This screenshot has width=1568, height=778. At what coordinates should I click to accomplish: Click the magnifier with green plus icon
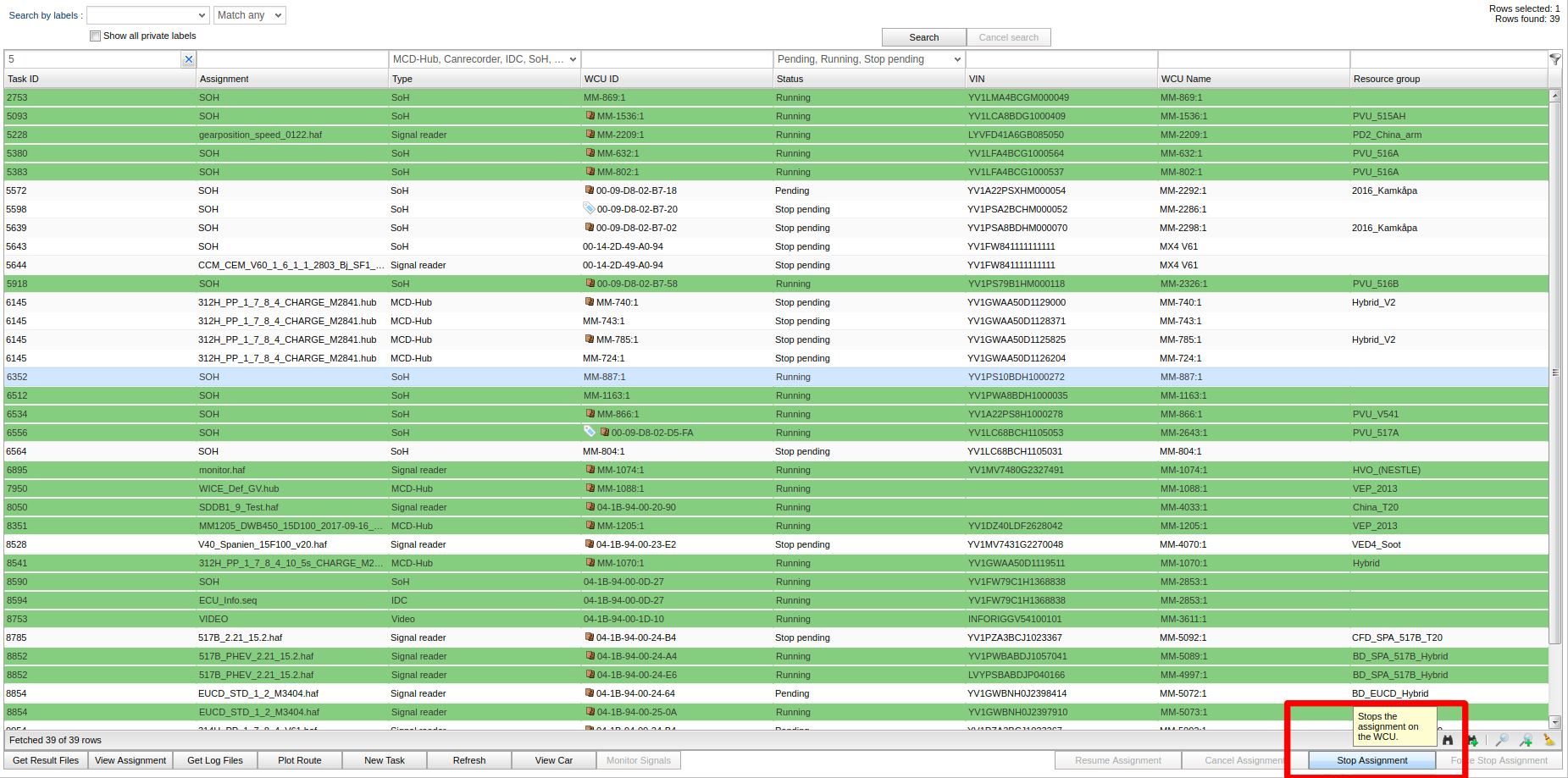[1526, 740]
